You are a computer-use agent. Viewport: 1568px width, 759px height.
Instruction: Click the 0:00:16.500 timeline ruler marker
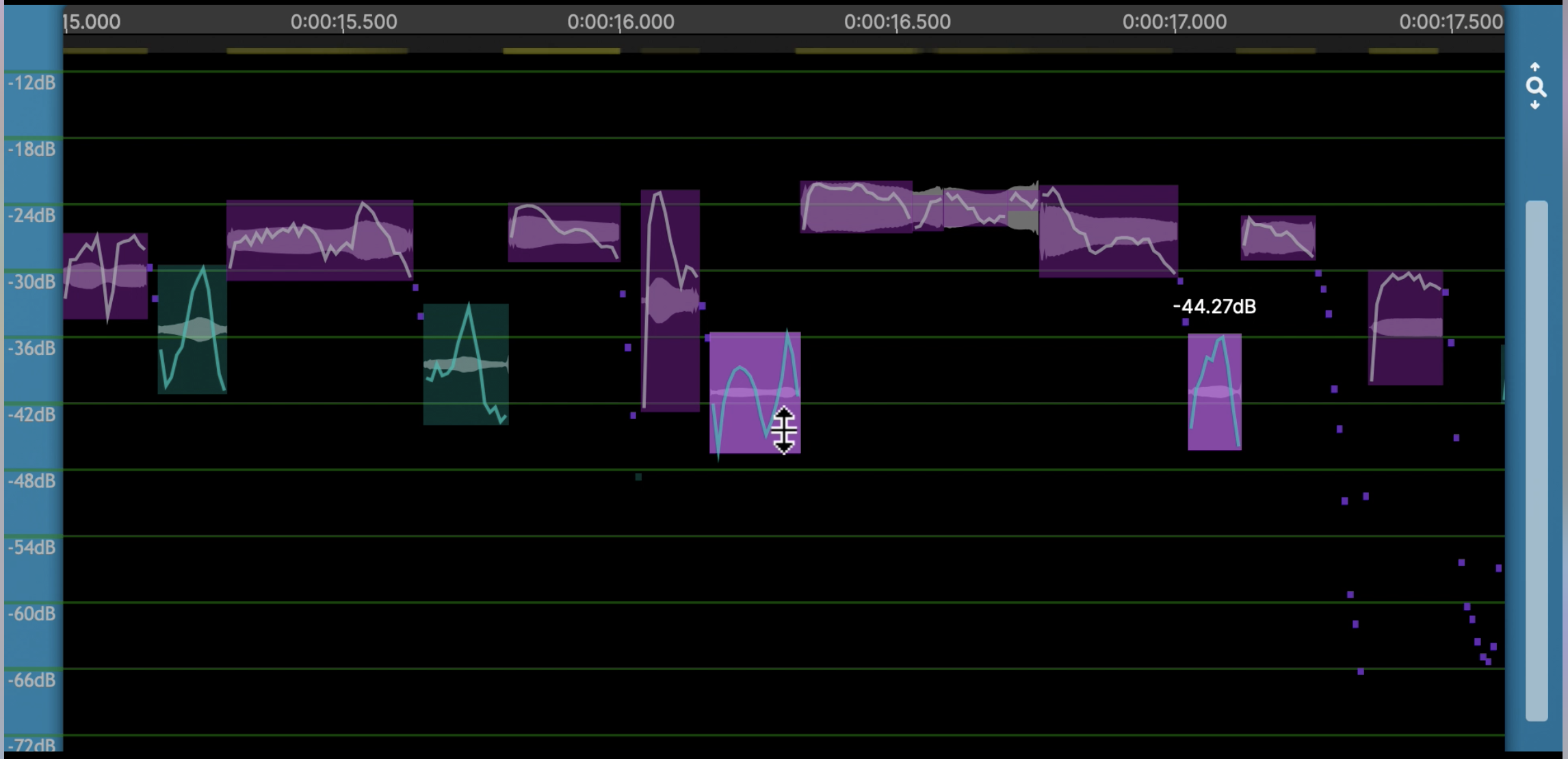(x=897, y=22)
